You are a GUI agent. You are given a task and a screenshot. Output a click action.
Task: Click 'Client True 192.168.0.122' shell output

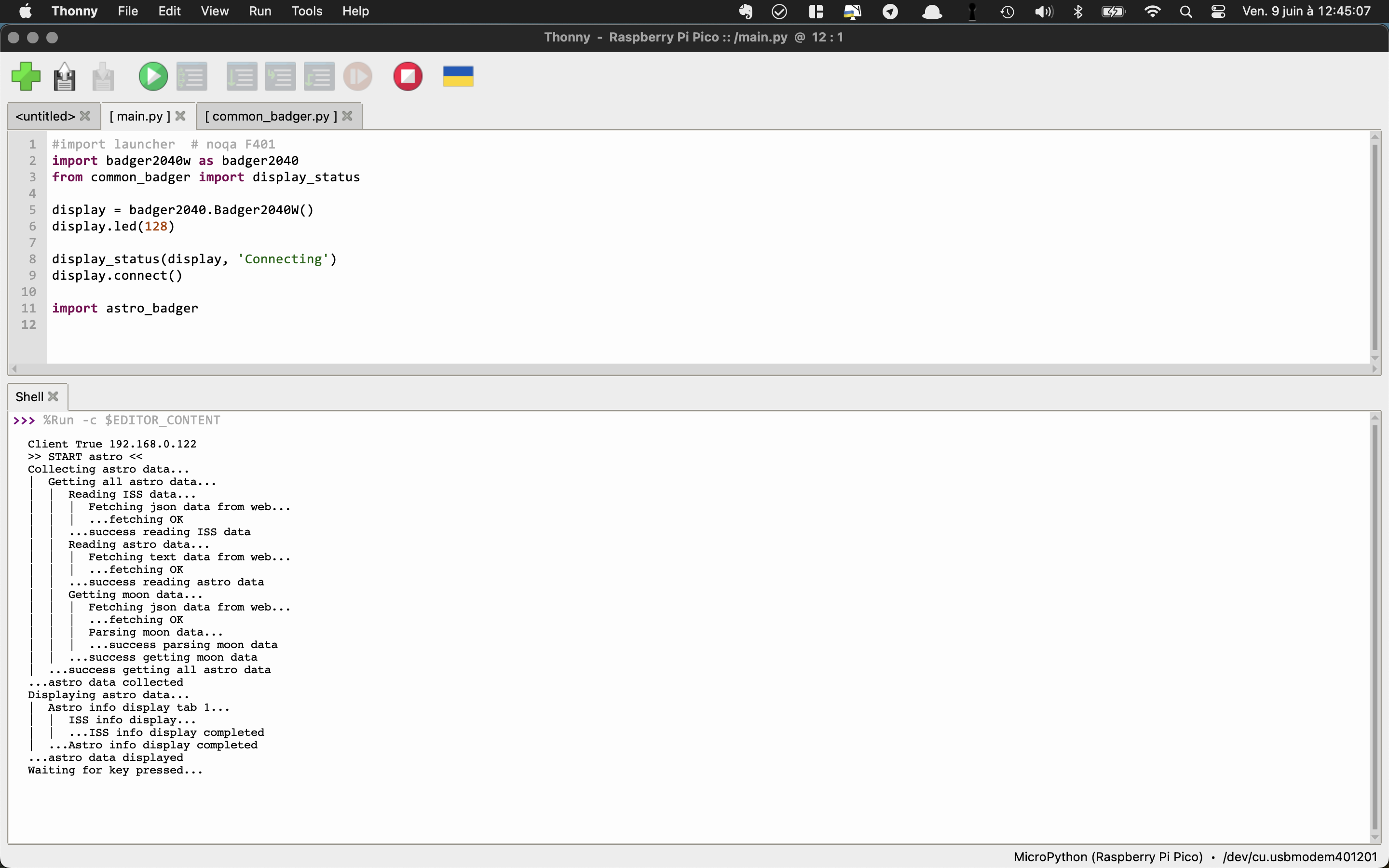pos(112,444)
